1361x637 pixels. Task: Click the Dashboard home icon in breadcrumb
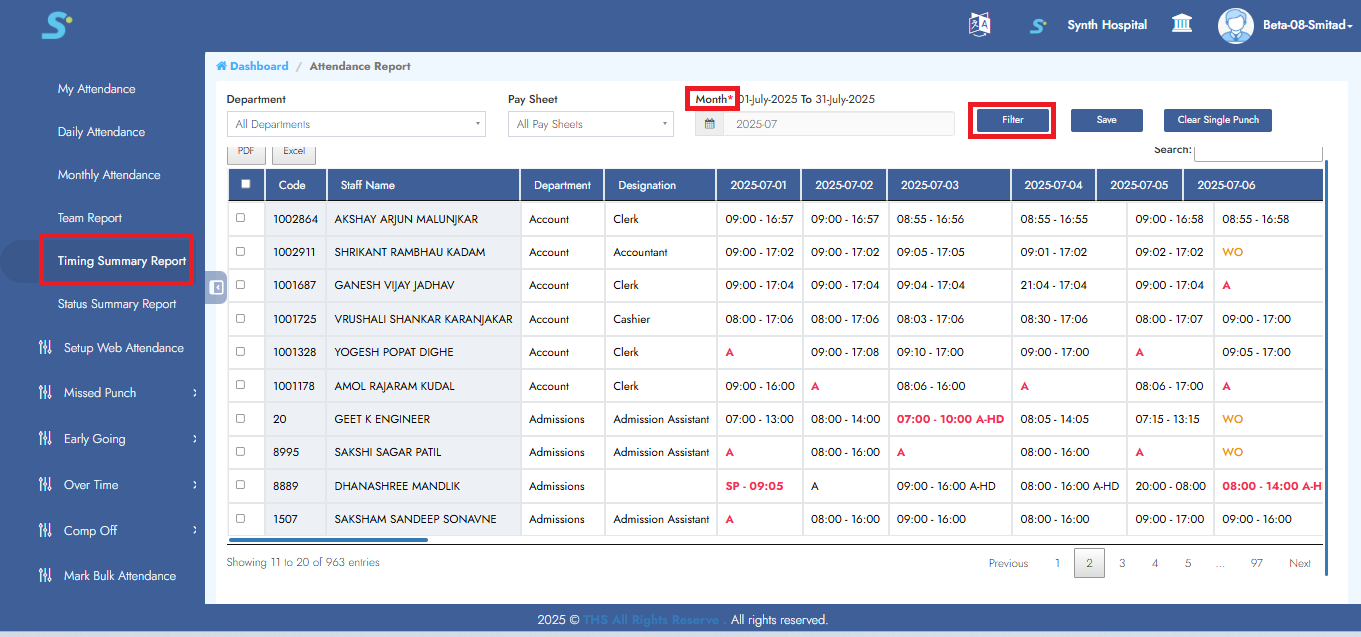pyautogui.click(x=221, y=66)
